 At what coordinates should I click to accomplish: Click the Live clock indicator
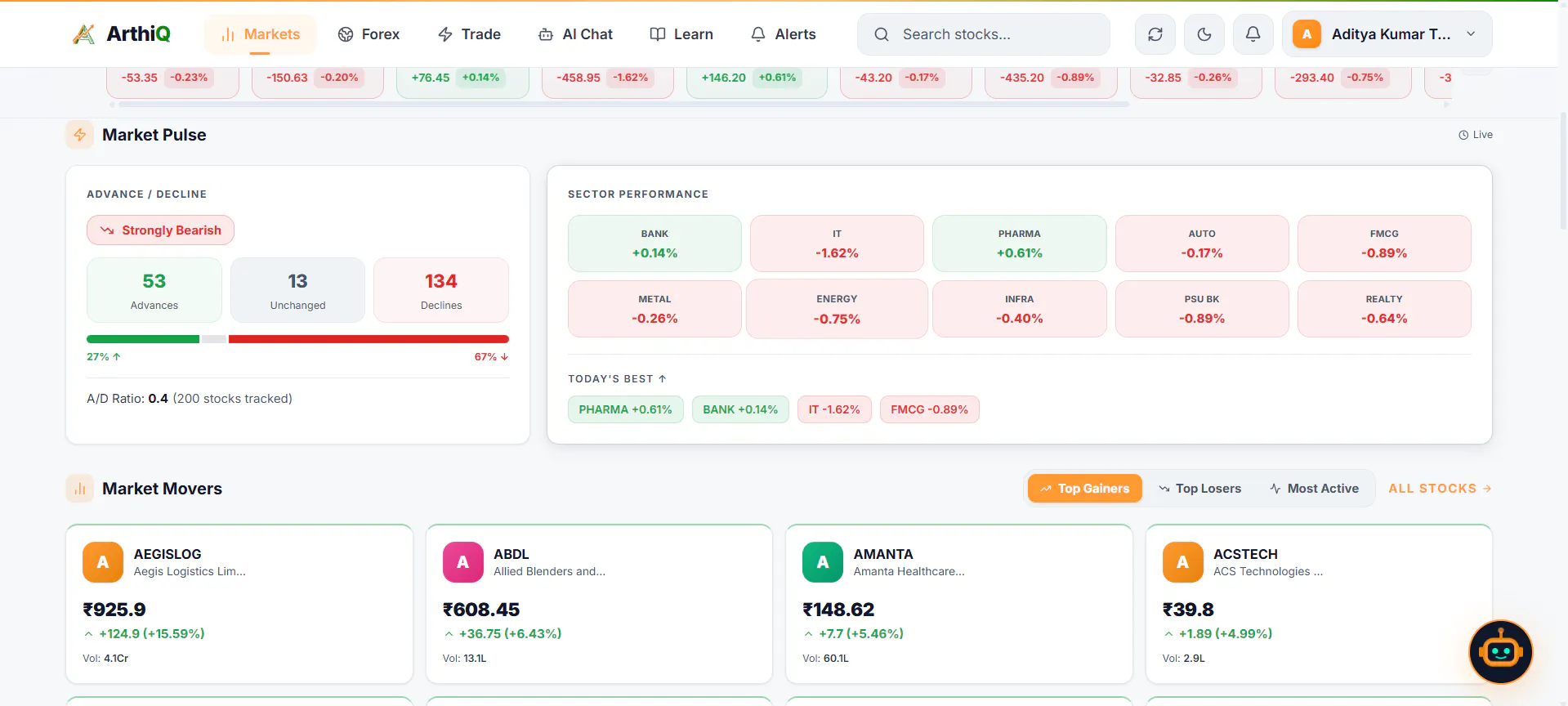coord(1476,135)
